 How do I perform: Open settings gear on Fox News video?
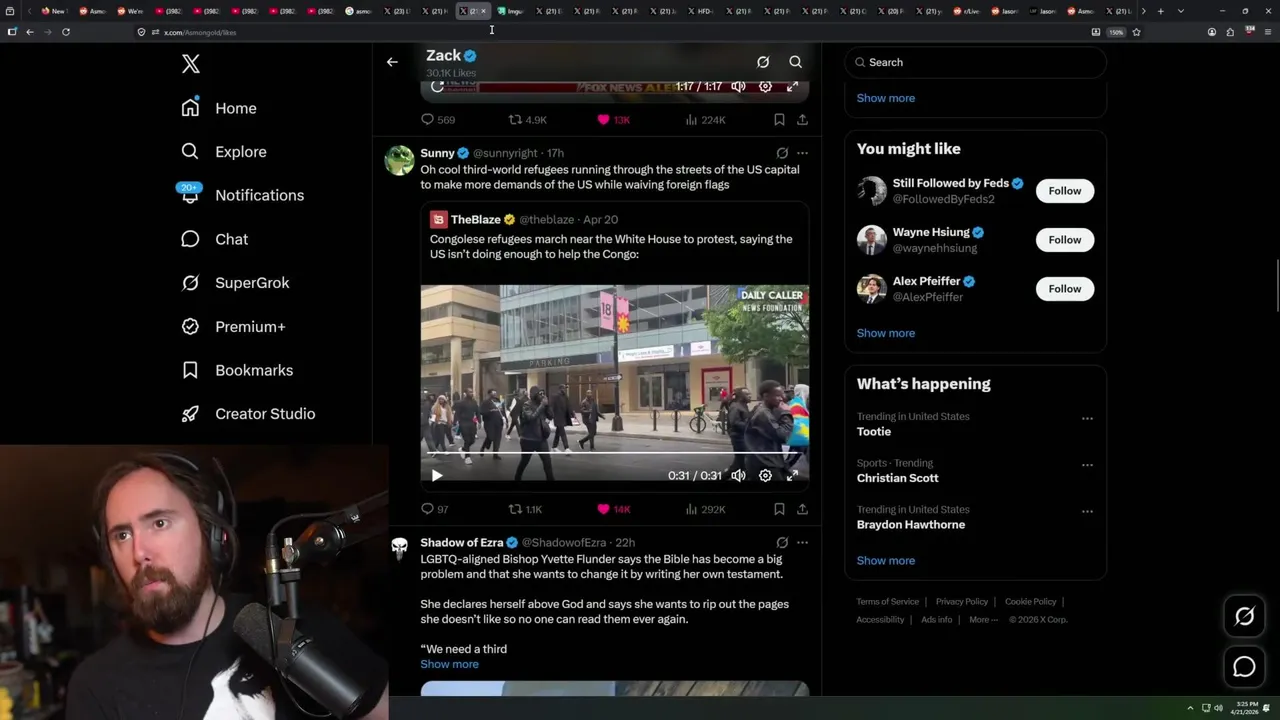(765, 87)
